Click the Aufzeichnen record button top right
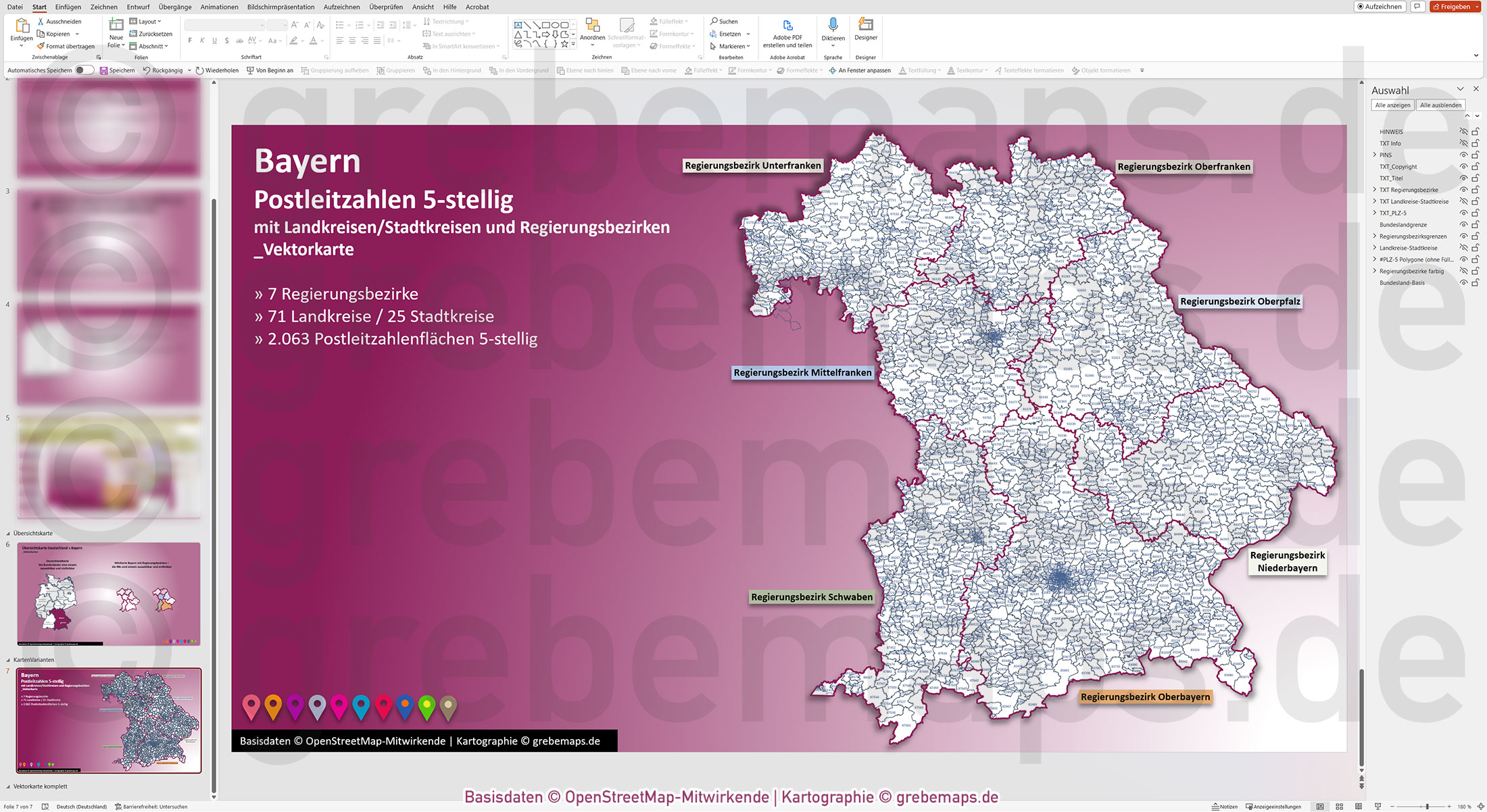Viewport: 1487px width, 812px height. [1379, 6]
